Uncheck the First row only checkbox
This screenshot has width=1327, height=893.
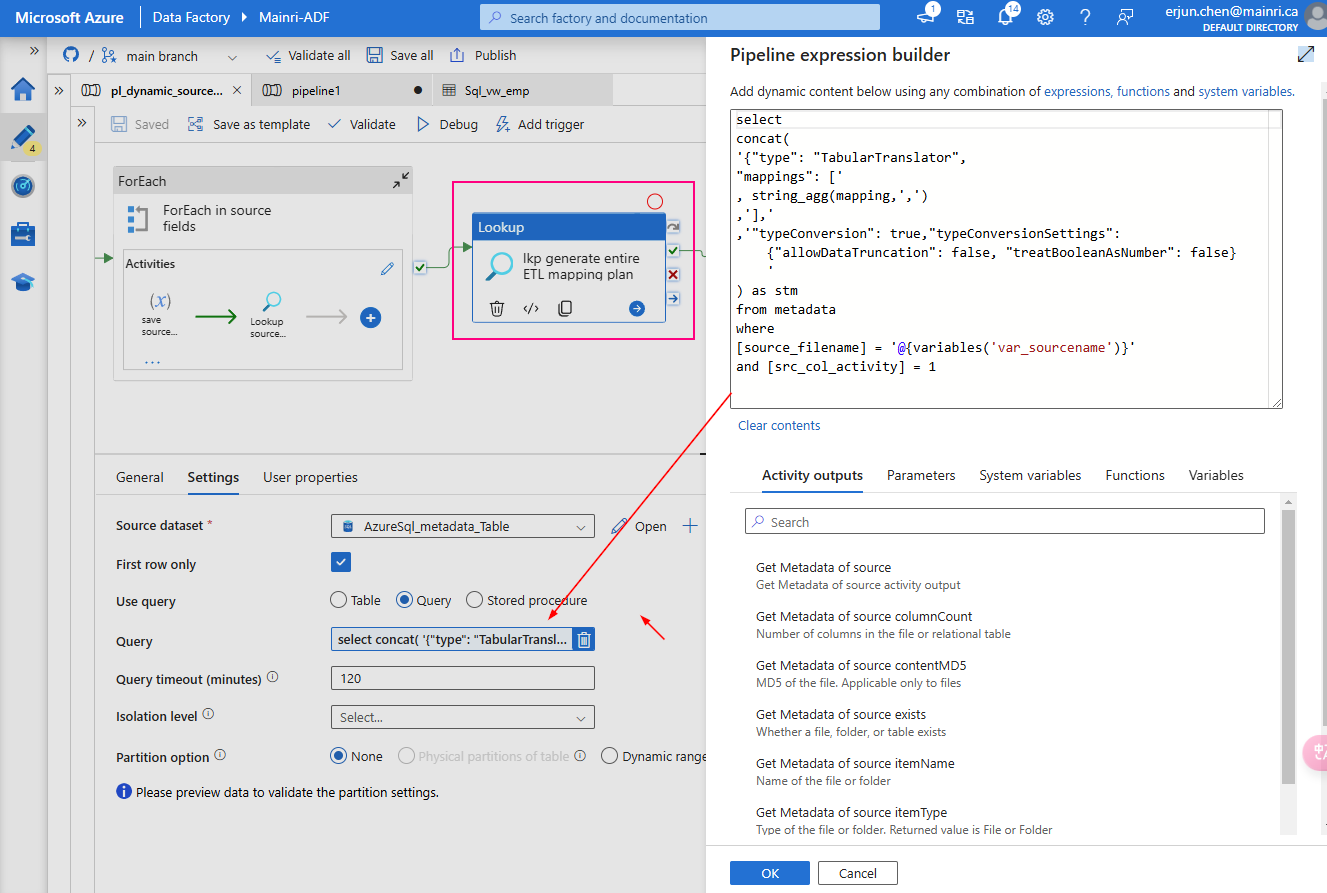(340, 562)
